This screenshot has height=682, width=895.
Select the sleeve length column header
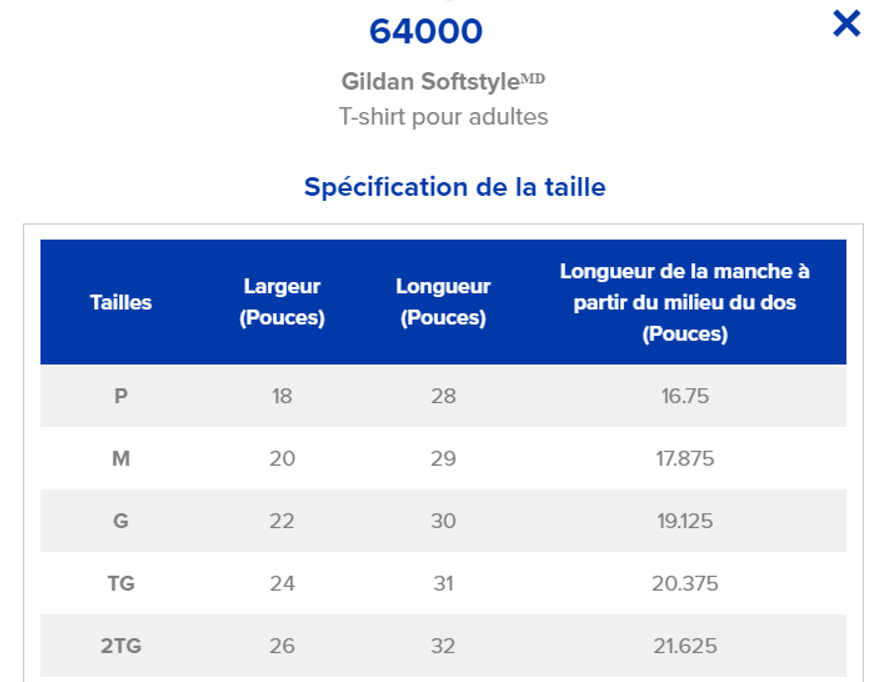pos(684,302)
